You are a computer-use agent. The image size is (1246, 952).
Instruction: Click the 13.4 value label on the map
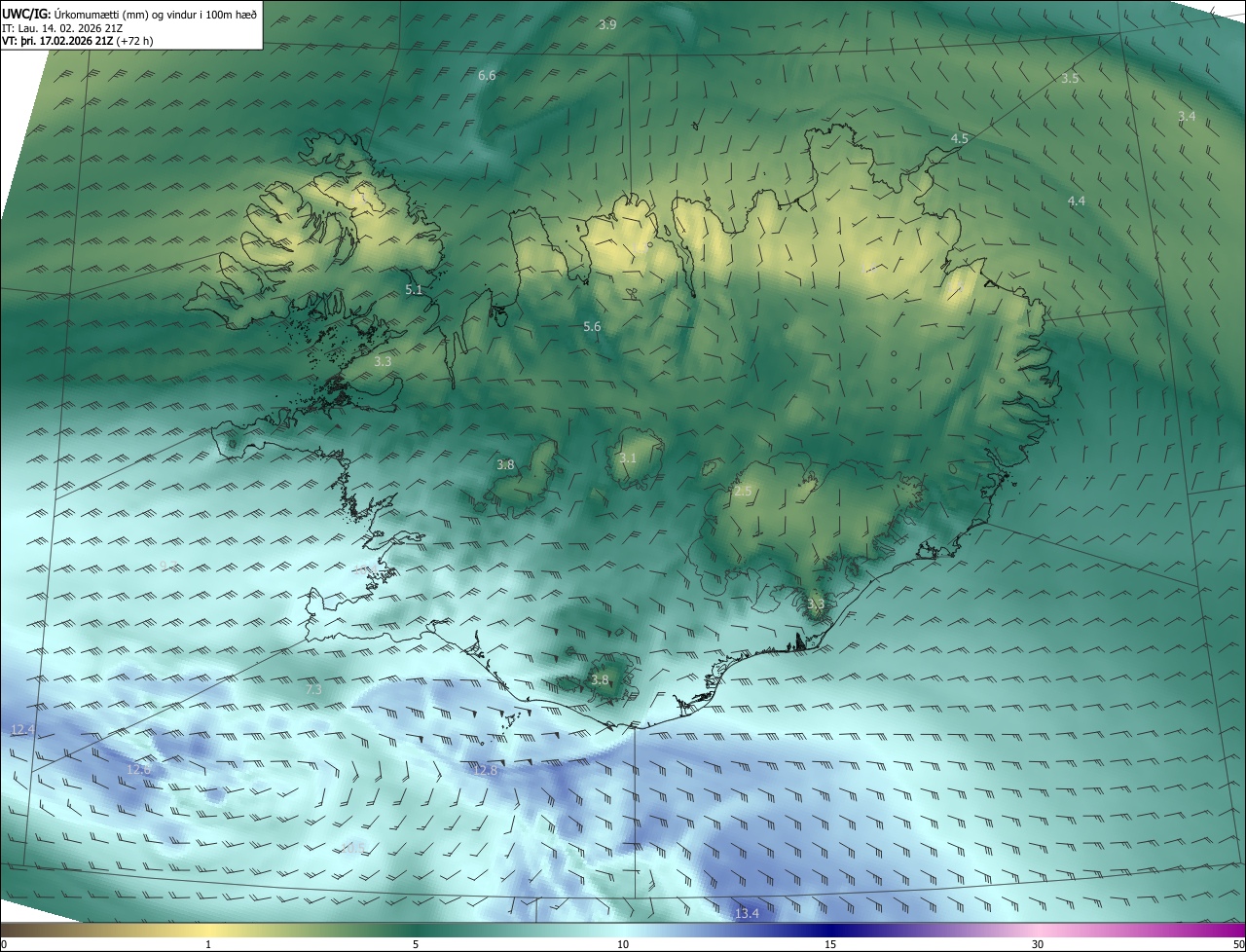pyautogui.click(x=747, y=913)
